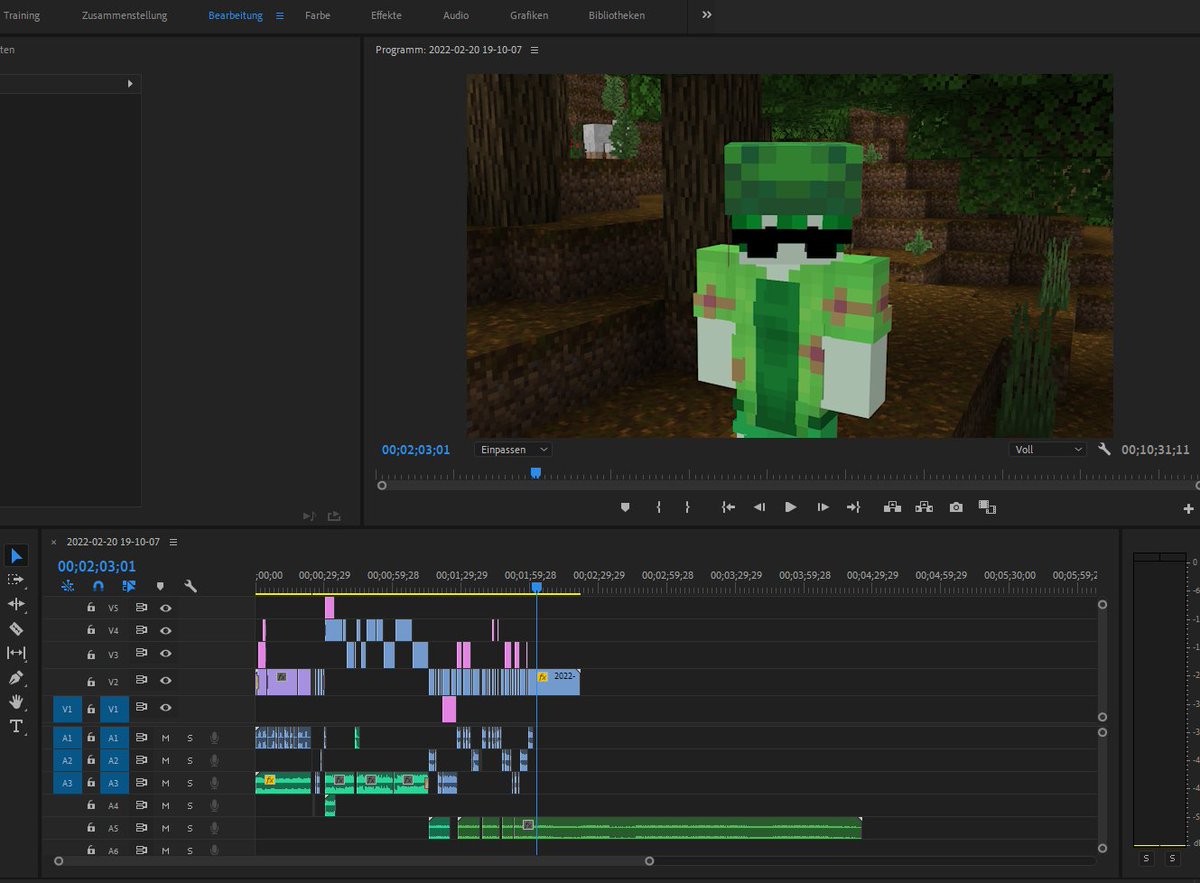Screen dimensions: 1200x883
Task: Hide track V3 with the eye icon
Action: click(x=166, y=654)
